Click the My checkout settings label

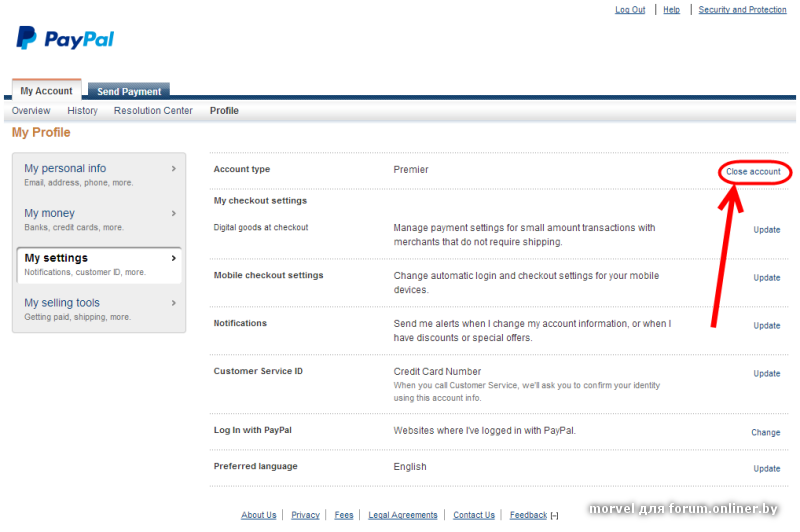coord(260,201)
